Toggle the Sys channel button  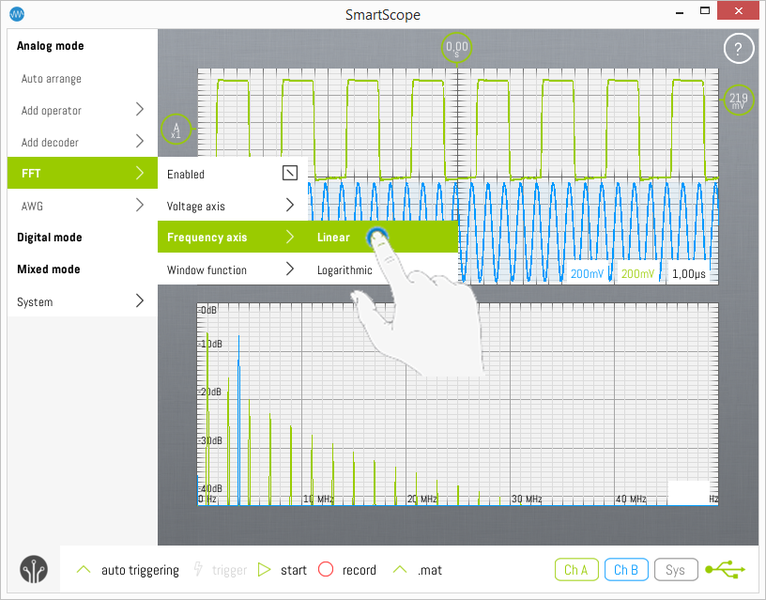[x=676, y=570]
